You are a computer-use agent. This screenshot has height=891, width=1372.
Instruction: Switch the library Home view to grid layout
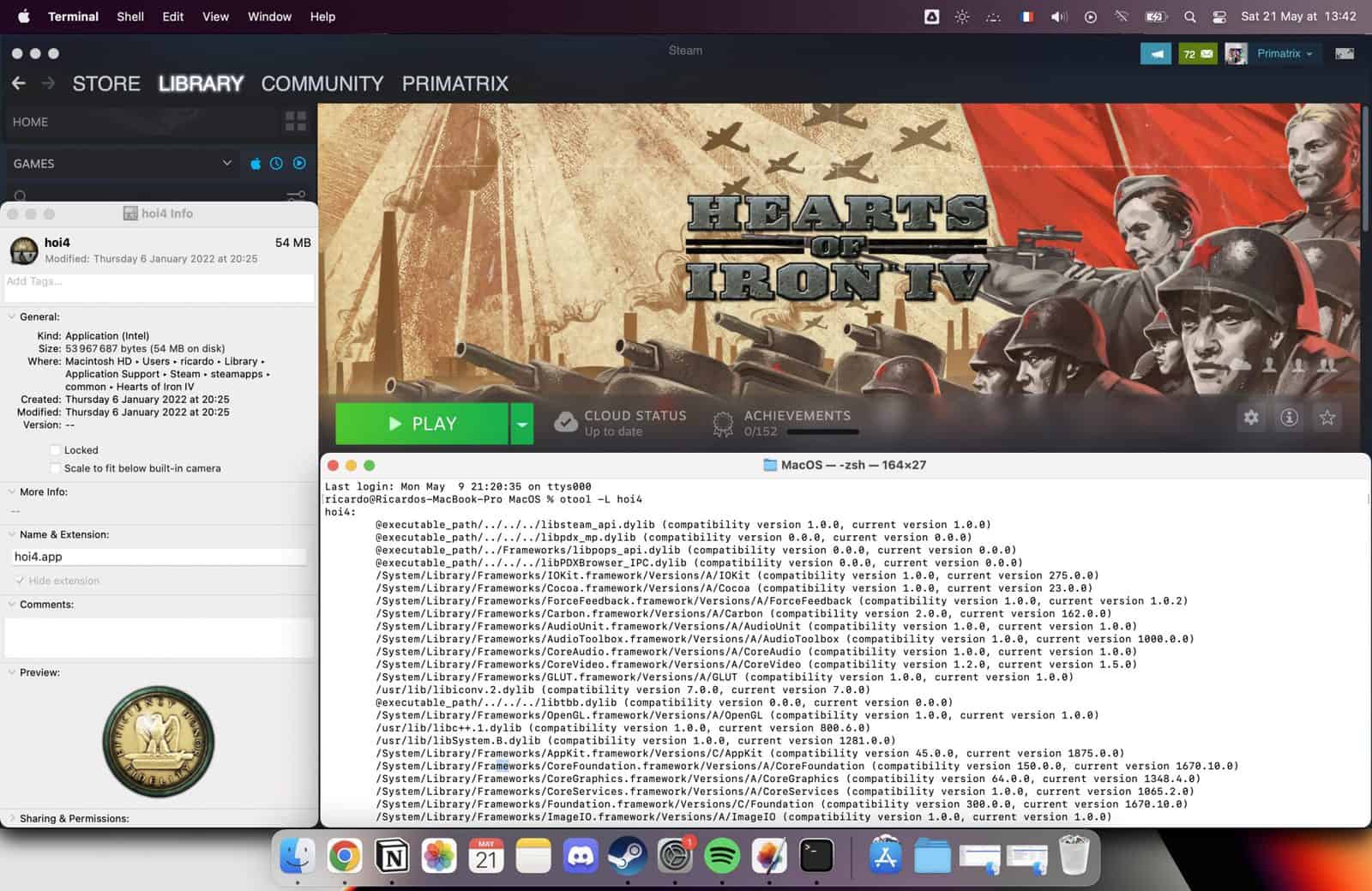tap(295, 122)
